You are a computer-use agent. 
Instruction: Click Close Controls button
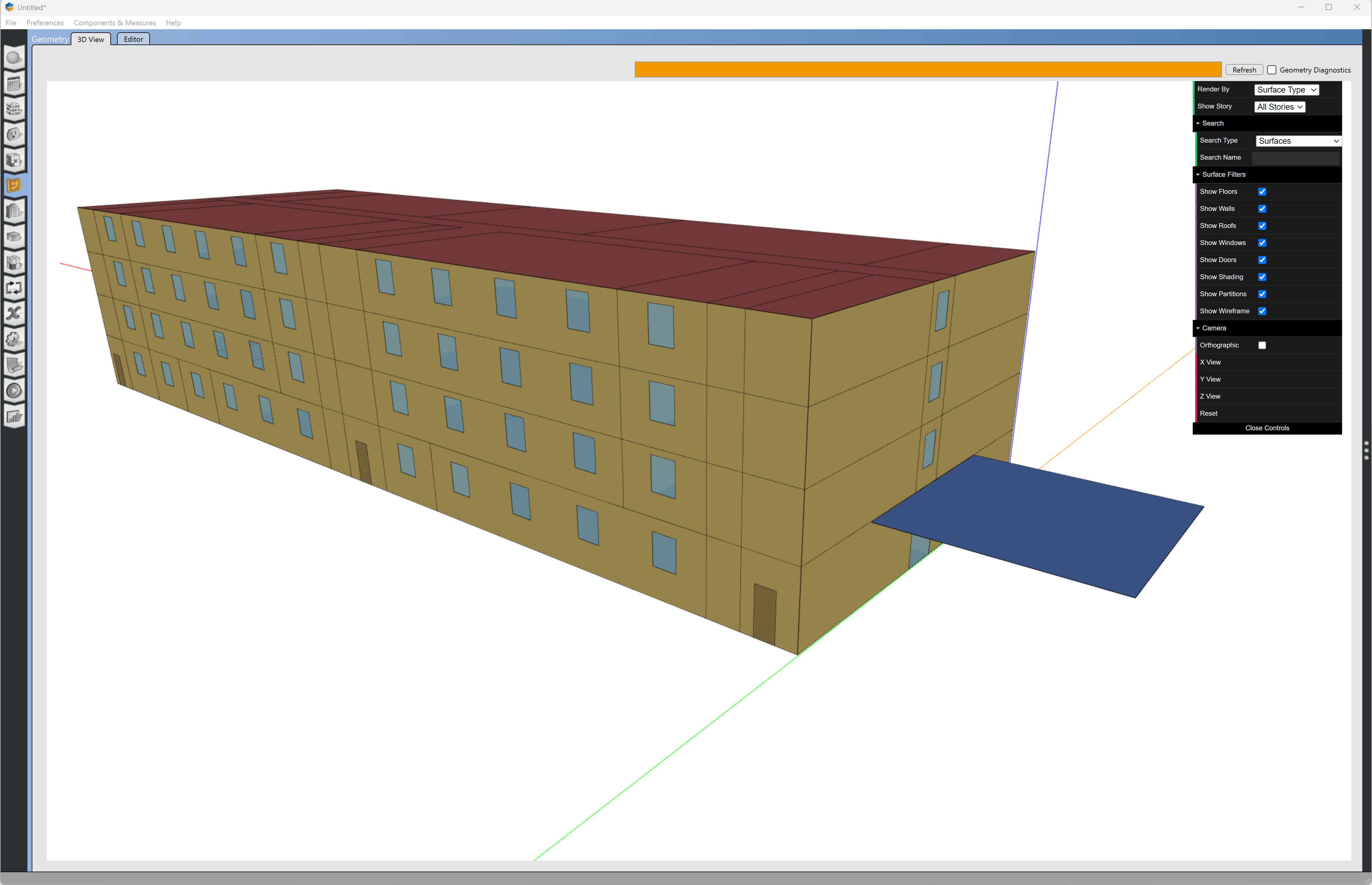1267,428
